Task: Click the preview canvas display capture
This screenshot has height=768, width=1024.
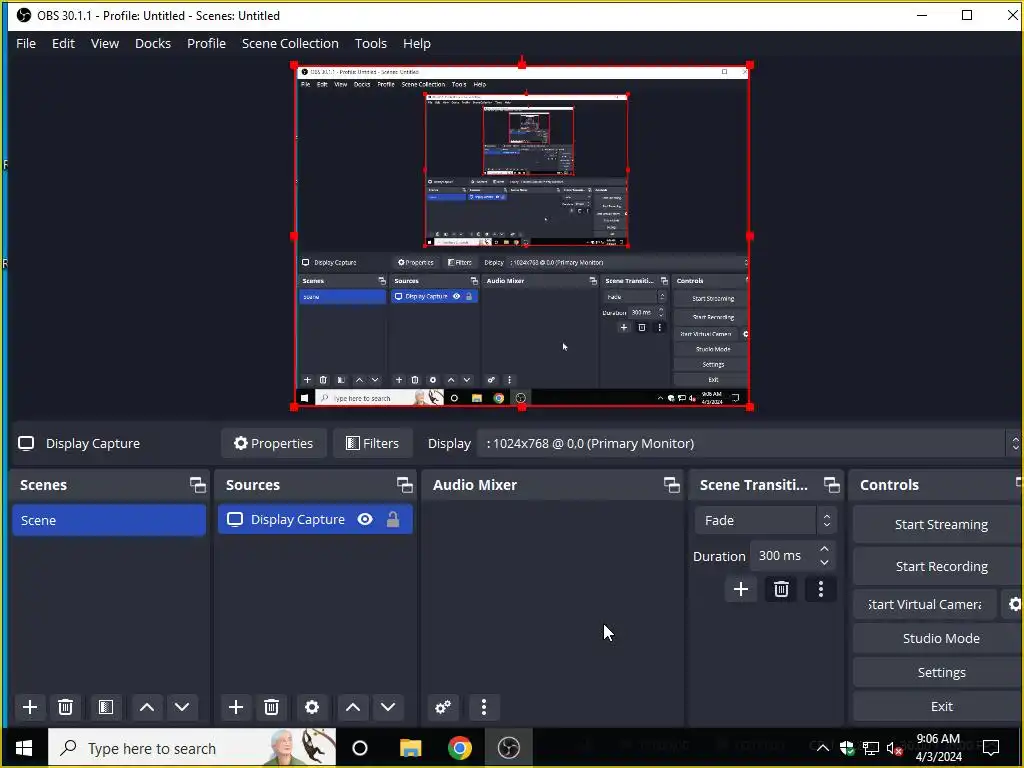Action: 522,236
